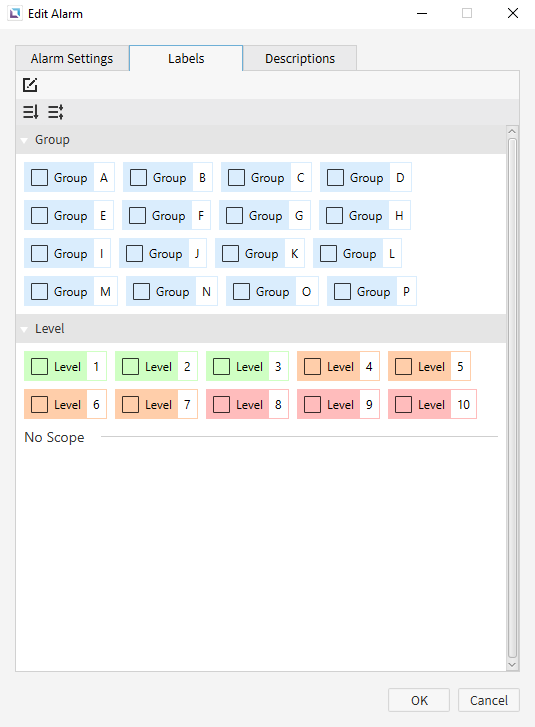Click the Edit Alarm app logo icon
The image size is (535, 727).
15,13
